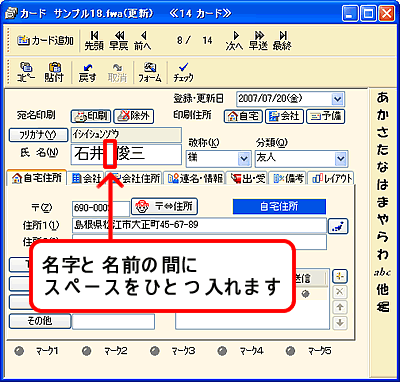Click the 氏名 name input field
This screenshot has height=382, width=400.
(126, 154)
